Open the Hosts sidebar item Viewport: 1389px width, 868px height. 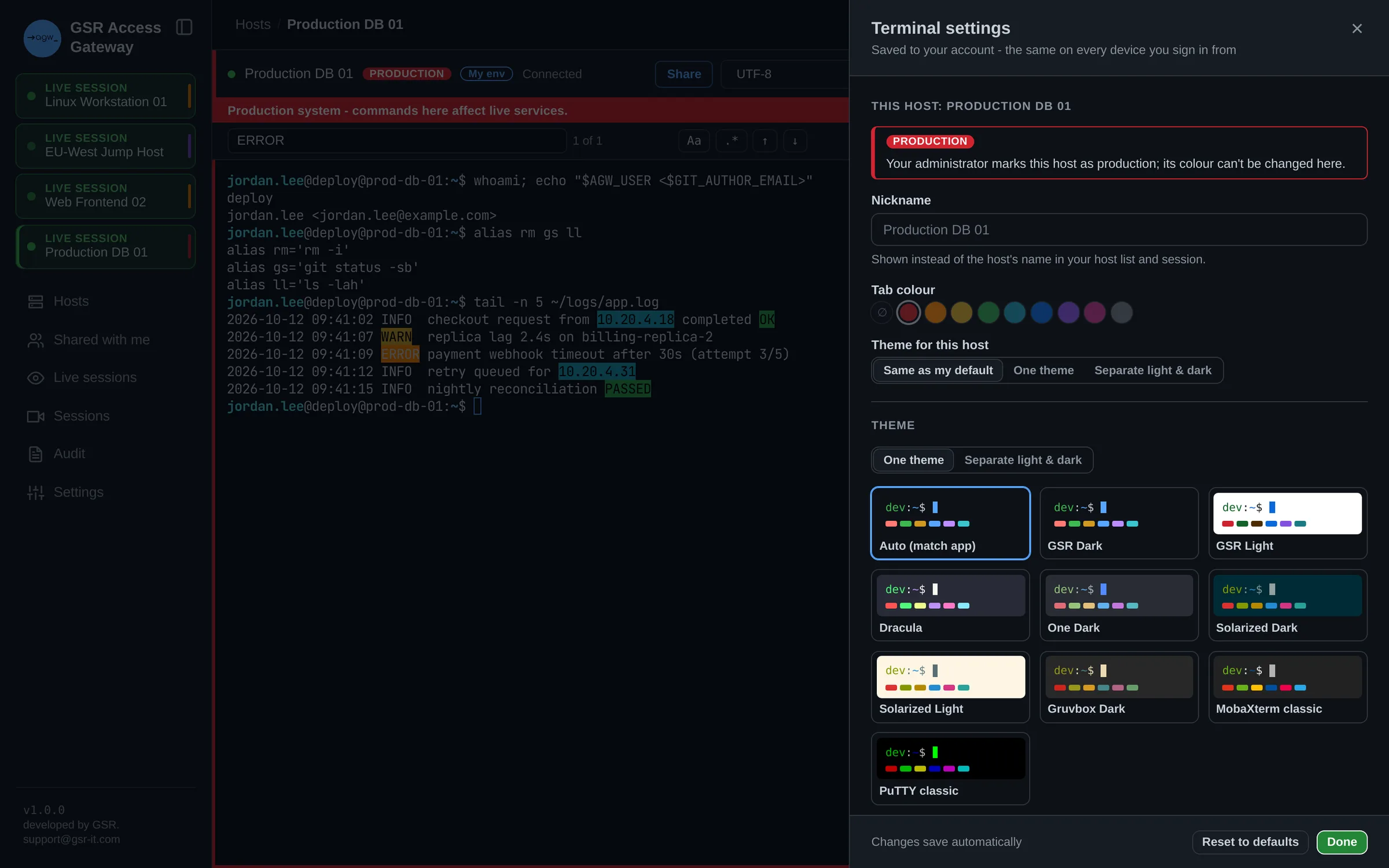point(105,301)
